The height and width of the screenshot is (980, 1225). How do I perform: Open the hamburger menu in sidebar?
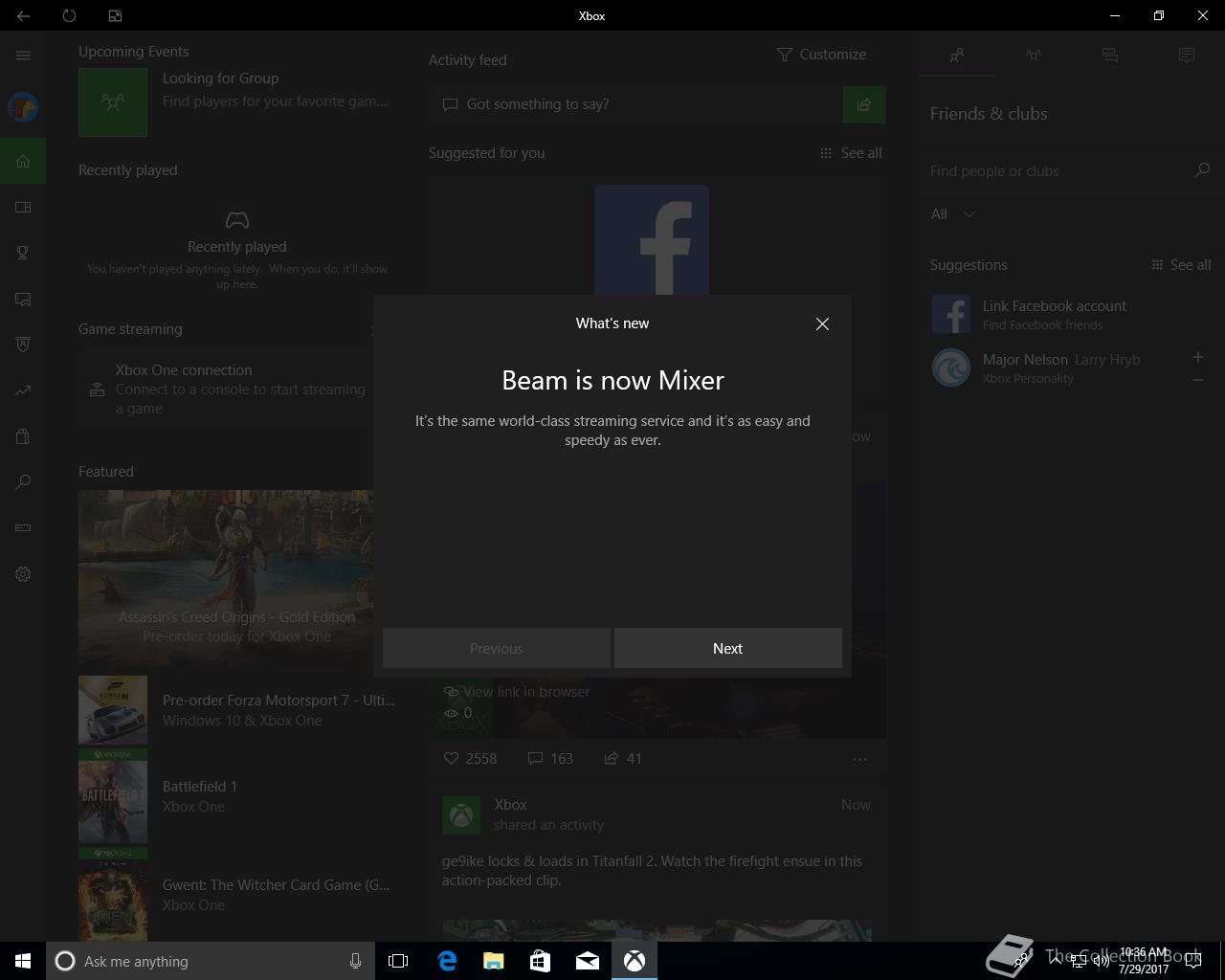tap(23, 56)
